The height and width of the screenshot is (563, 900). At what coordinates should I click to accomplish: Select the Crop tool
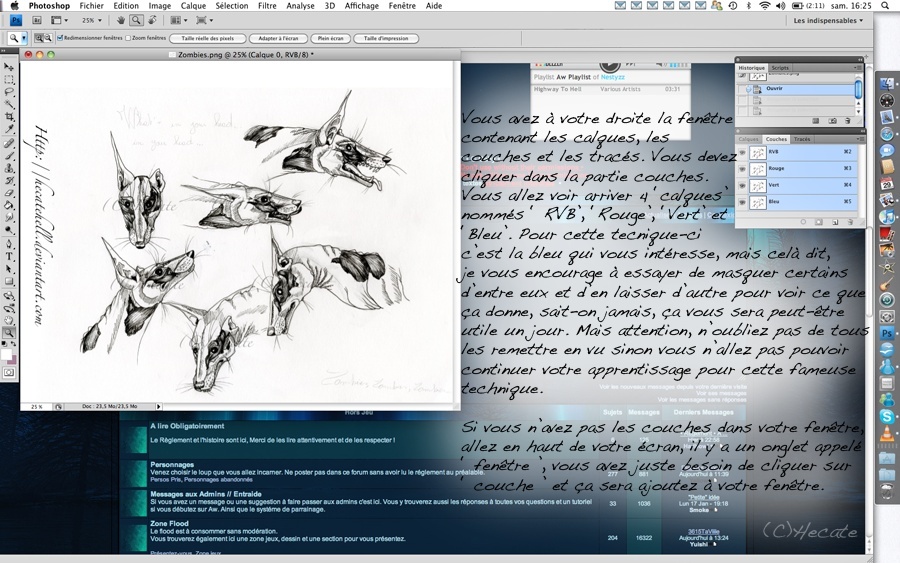[x=9, y=115]
